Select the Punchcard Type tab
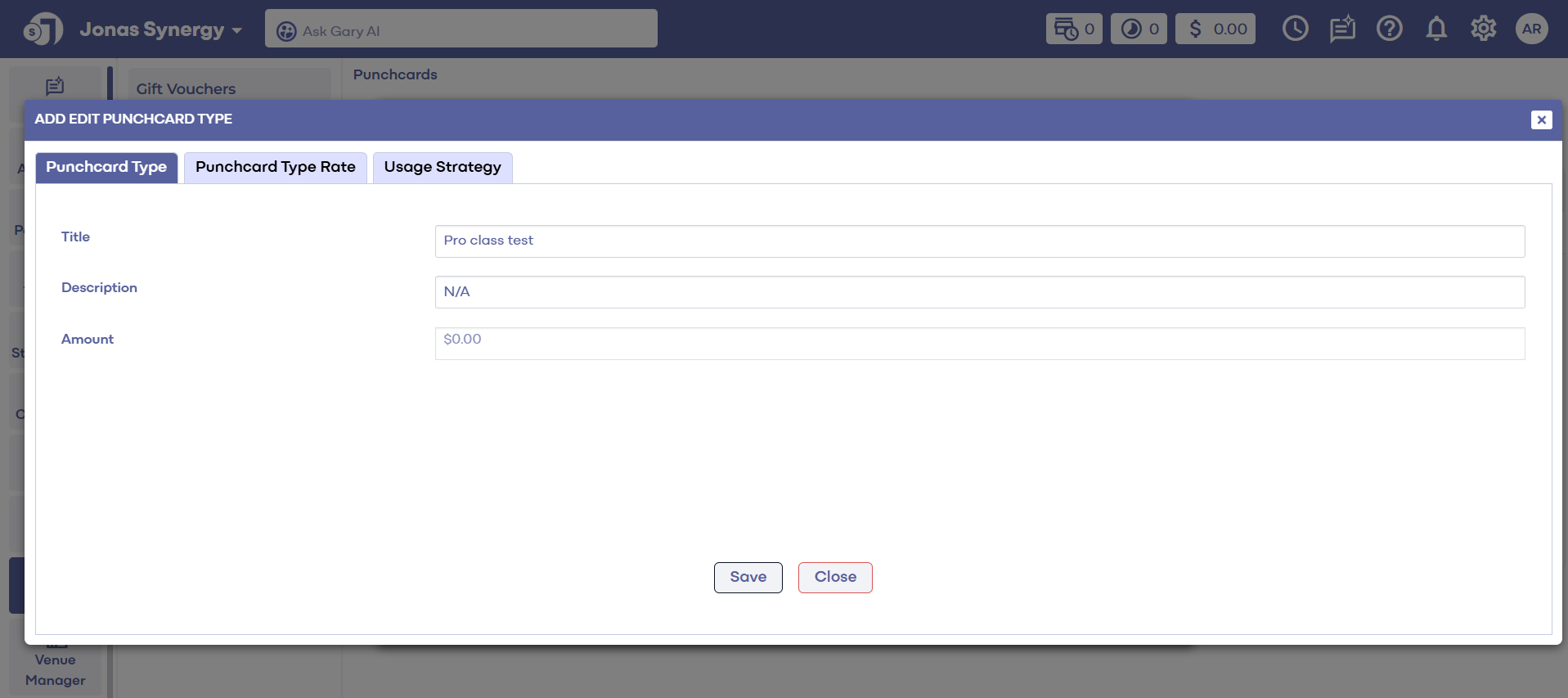Screen dimensions: 1568x698 click(x=106, y=167)
